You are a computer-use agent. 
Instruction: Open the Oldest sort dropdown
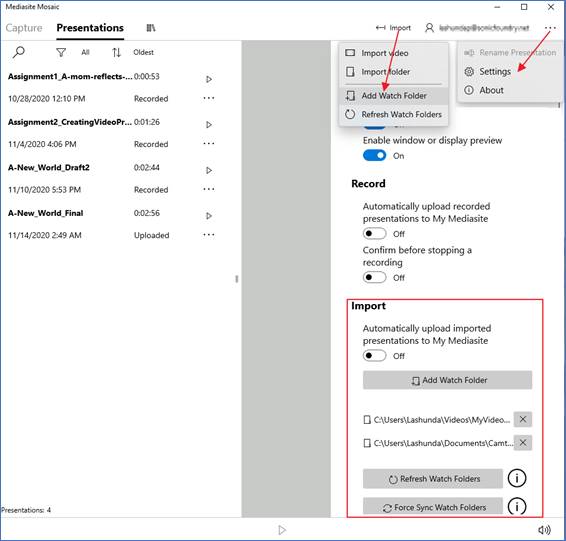(143, 52)
